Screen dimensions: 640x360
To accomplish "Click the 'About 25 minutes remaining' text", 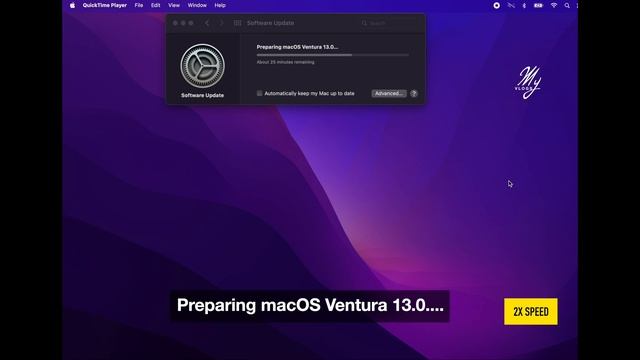I will point(285,62).
